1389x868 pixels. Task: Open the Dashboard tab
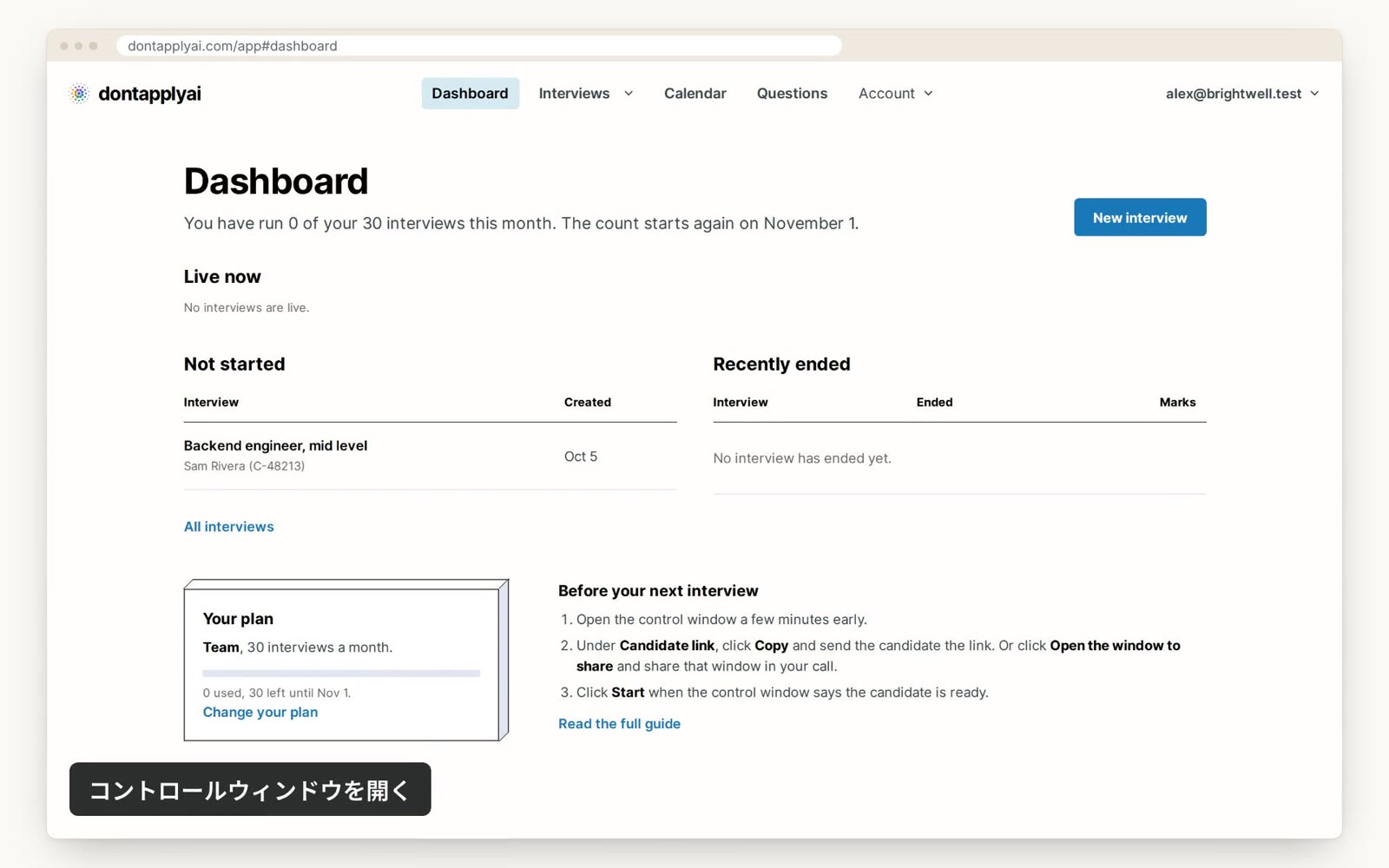coord(470,94)
